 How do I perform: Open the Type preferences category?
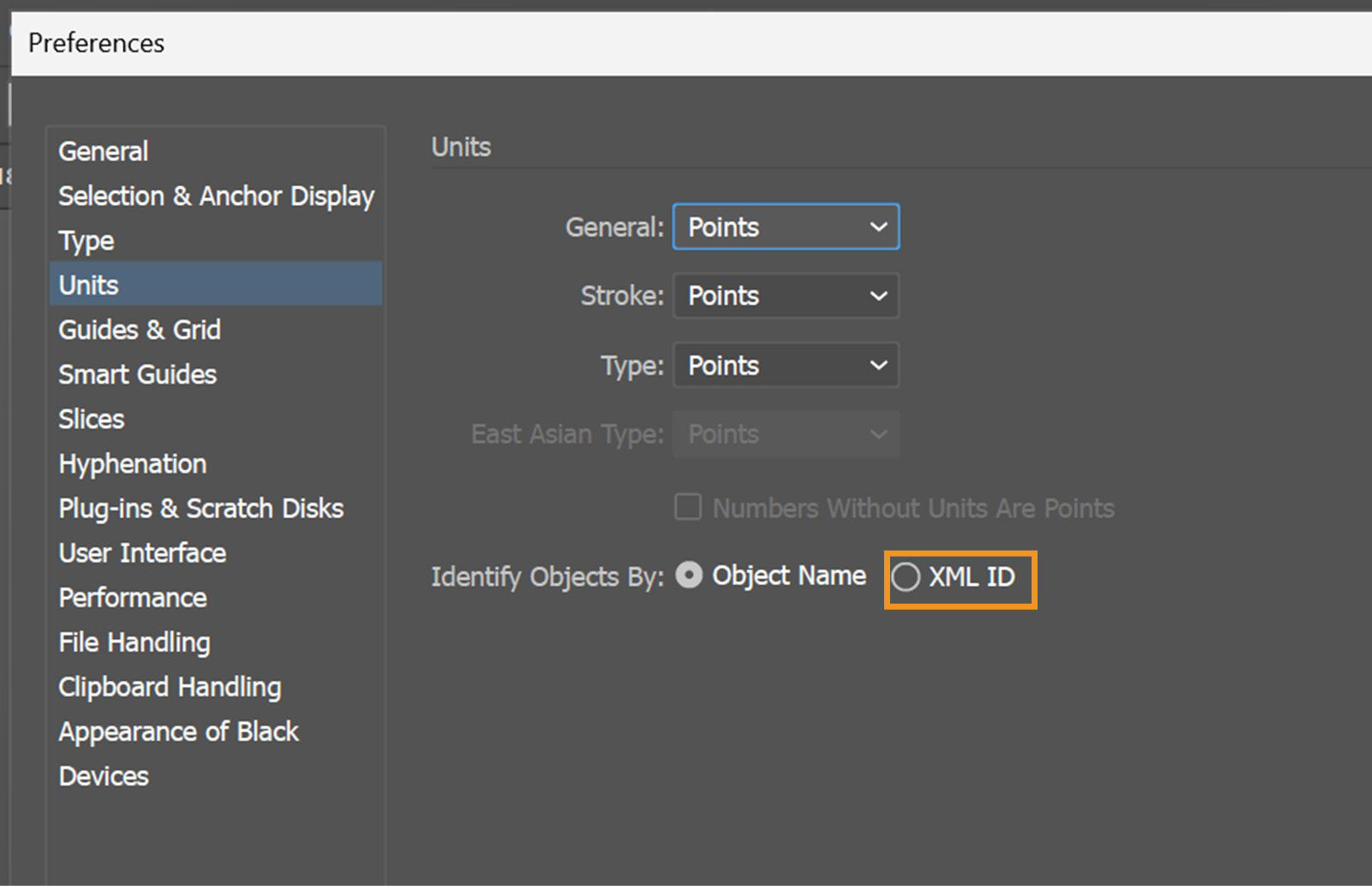(85, 240)
